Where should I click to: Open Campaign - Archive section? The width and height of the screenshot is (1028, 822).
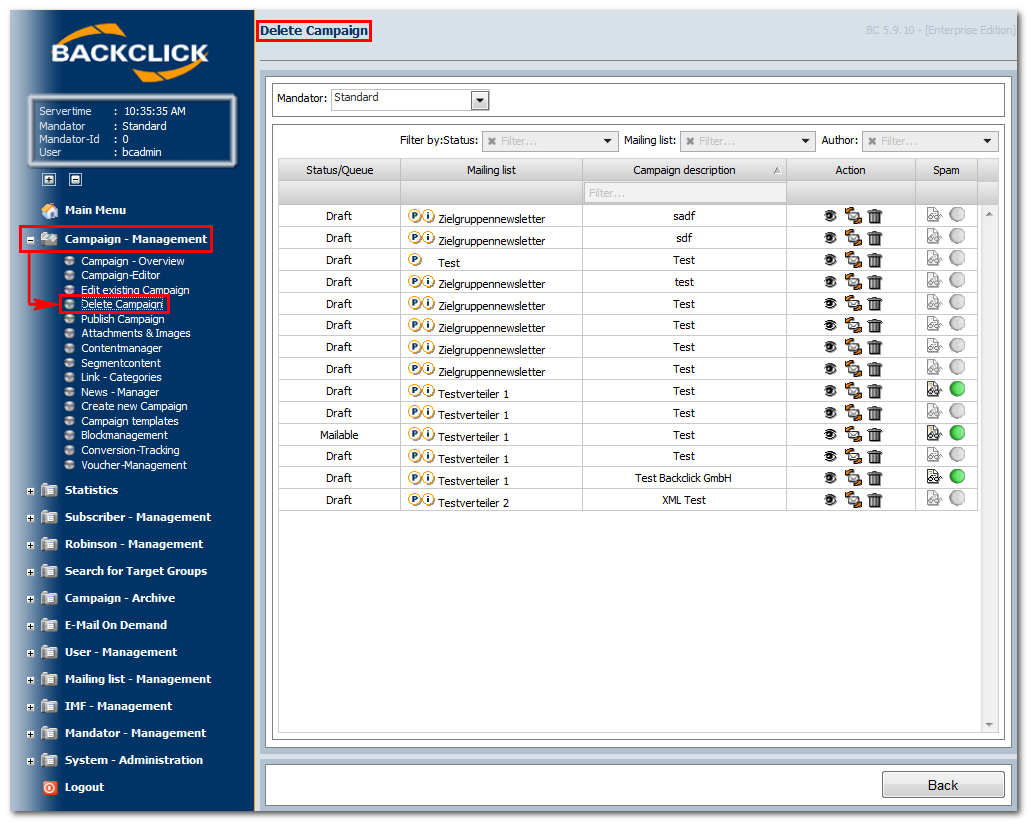click(x=119, y=598)
